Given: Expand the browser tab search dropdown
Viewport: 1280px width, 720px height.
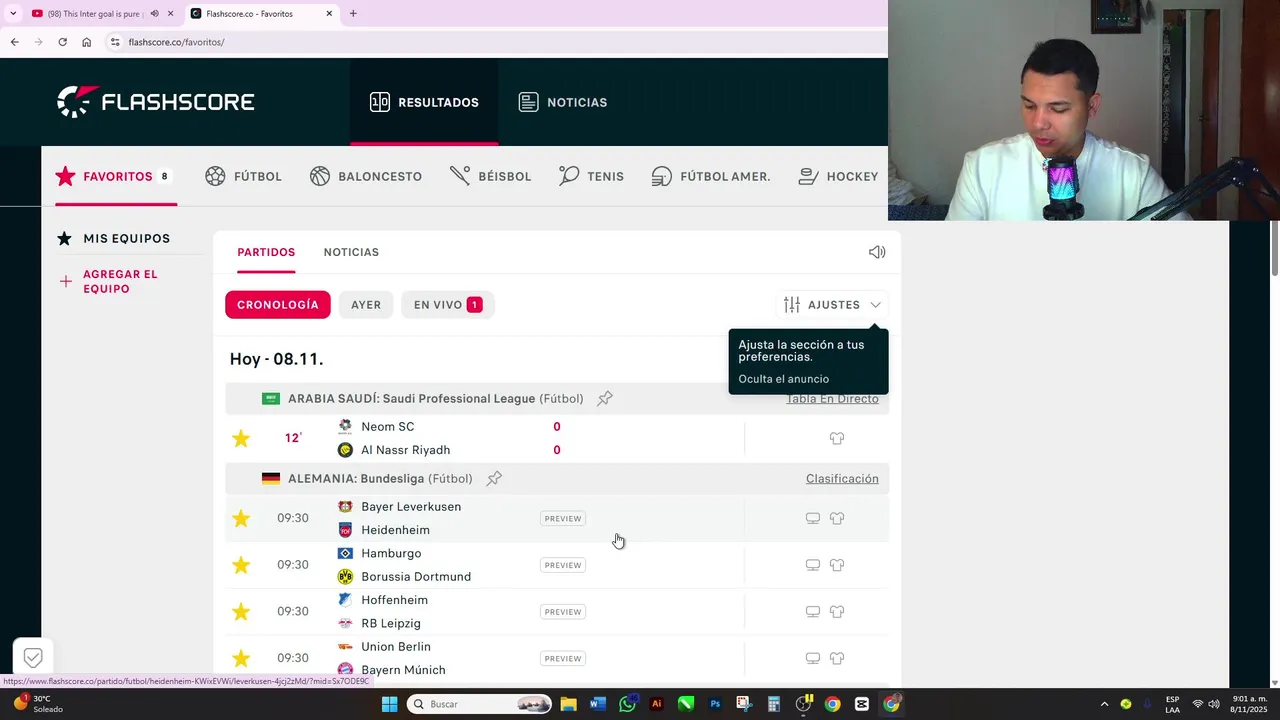Looking at the screenshot, I should pyautogui.click(x=12, y=14).
